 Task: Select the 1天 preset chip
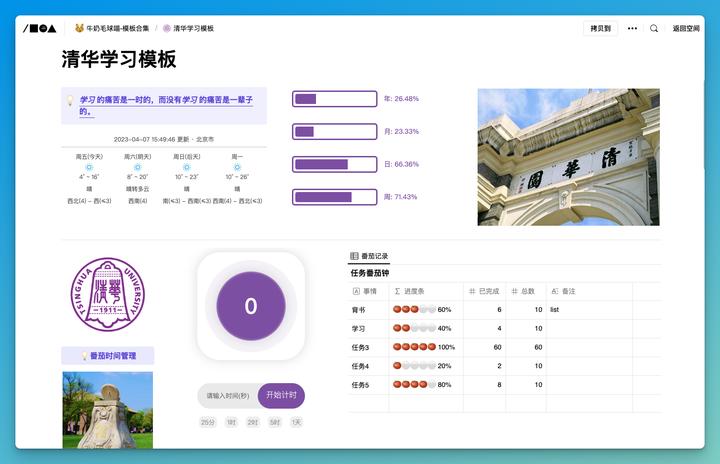coord(296,422)
